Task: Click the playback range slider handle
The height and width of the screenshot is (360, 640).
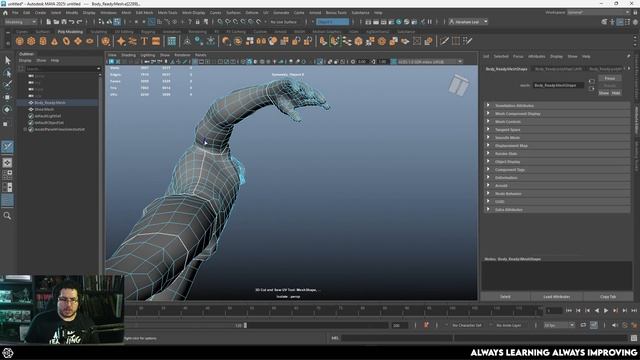Action: click(x=245, y=325)
